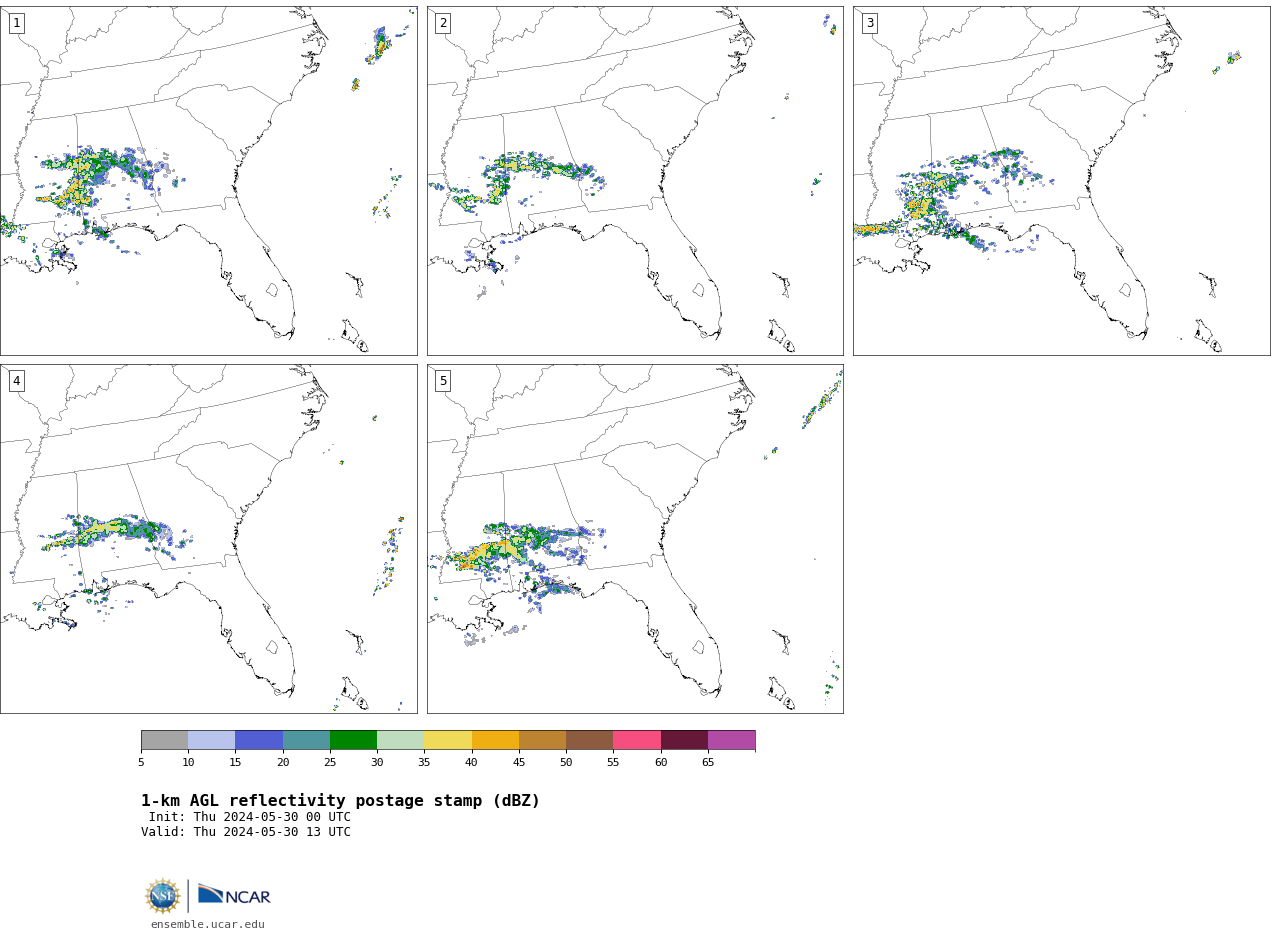This screenshot has width=1280, height=936.
Task: Click the light lavender 10-15 dBZ swatch
Action: click(211, 740)
